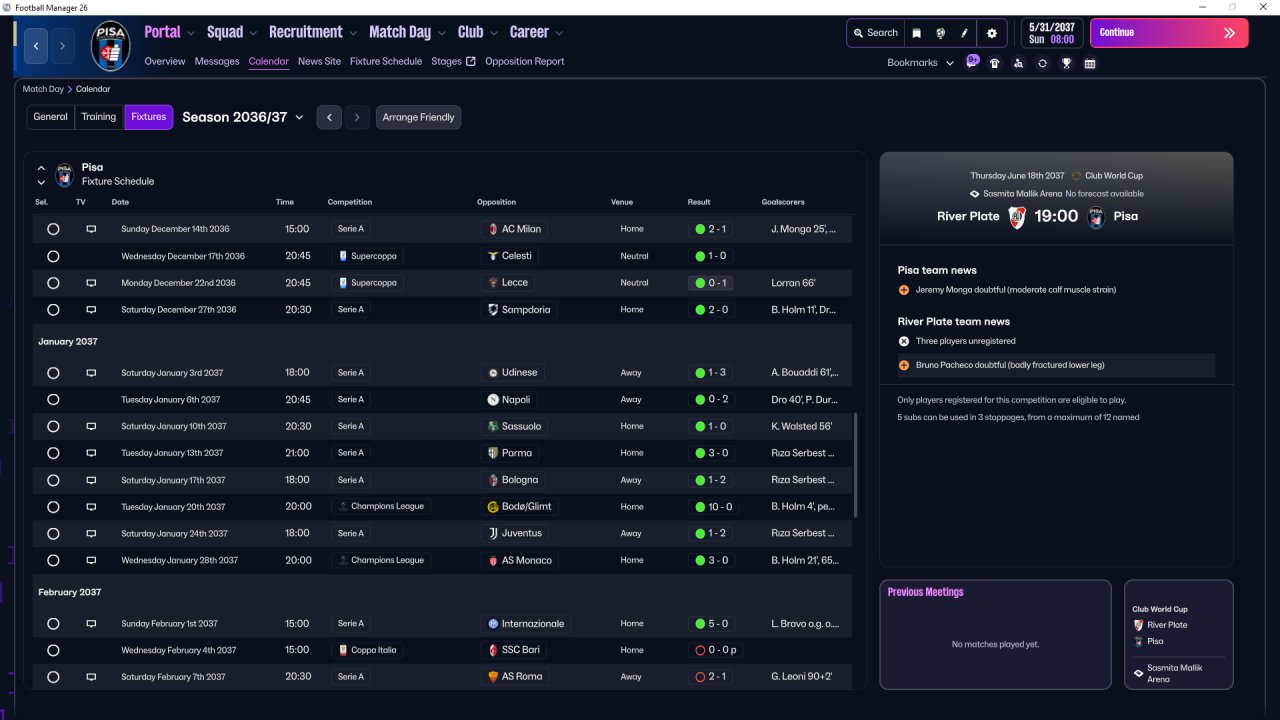The width and height of the screenshot is (1280, 720).
Task: Select the AC Milan fixture radio button
Action: (x=53, y=229)
